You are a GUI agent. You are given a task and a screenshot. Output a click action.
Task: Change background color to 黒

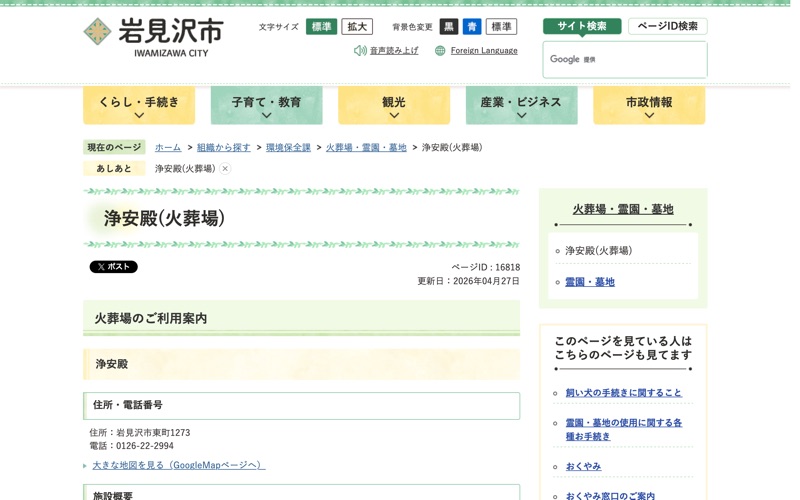click(x=448, y=27)
